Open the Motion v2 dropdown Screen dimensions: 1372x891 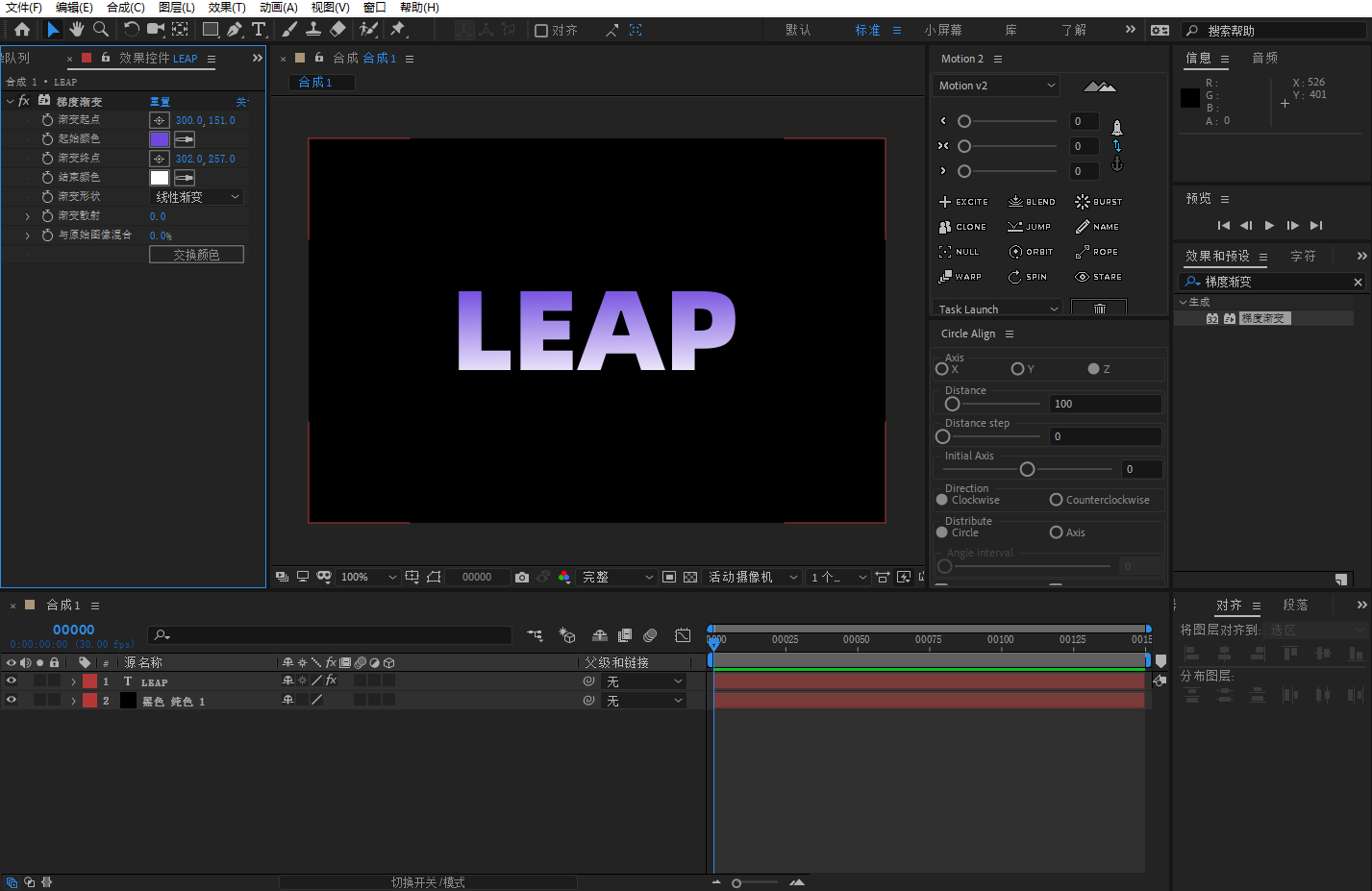[x=997, y=86]
